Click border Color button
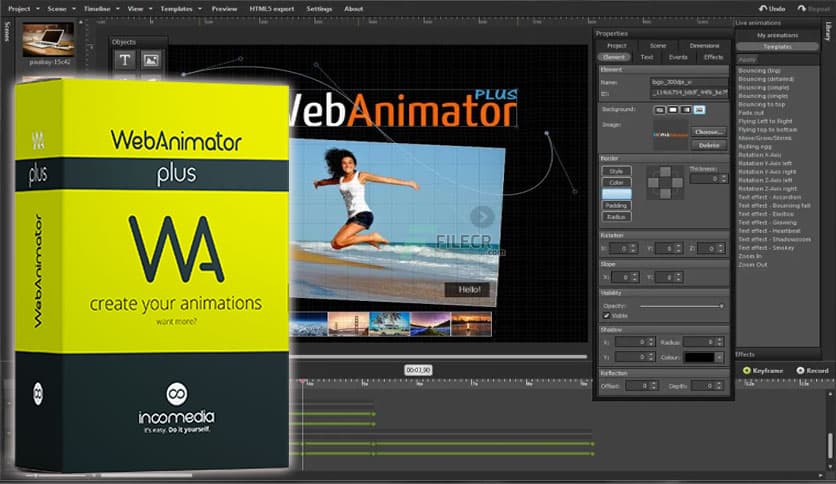Screen dimensions: 836x484 [616, 182]
